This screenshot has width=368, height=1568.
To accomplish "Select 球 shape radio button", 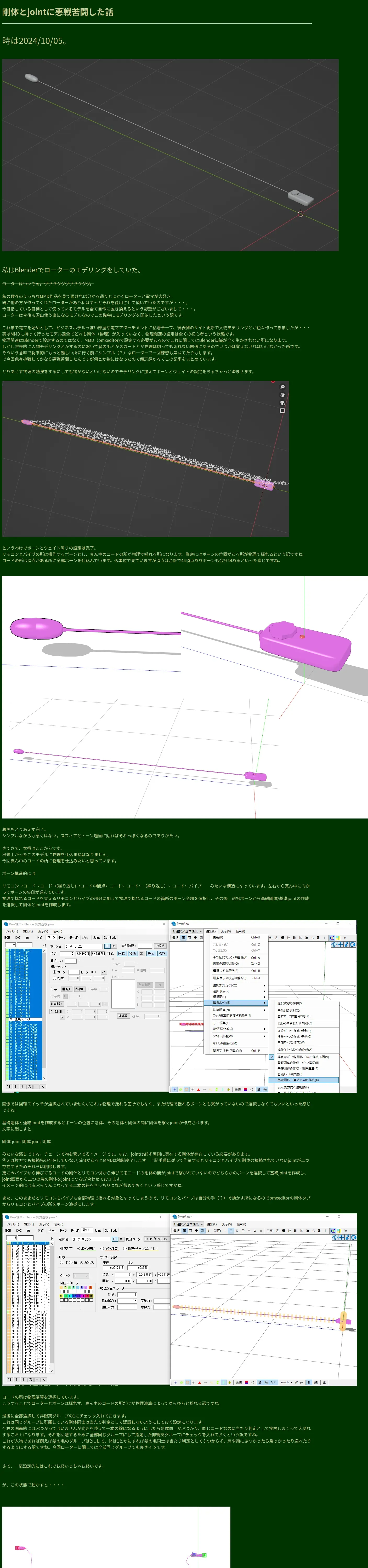I will pos(61,1263).
